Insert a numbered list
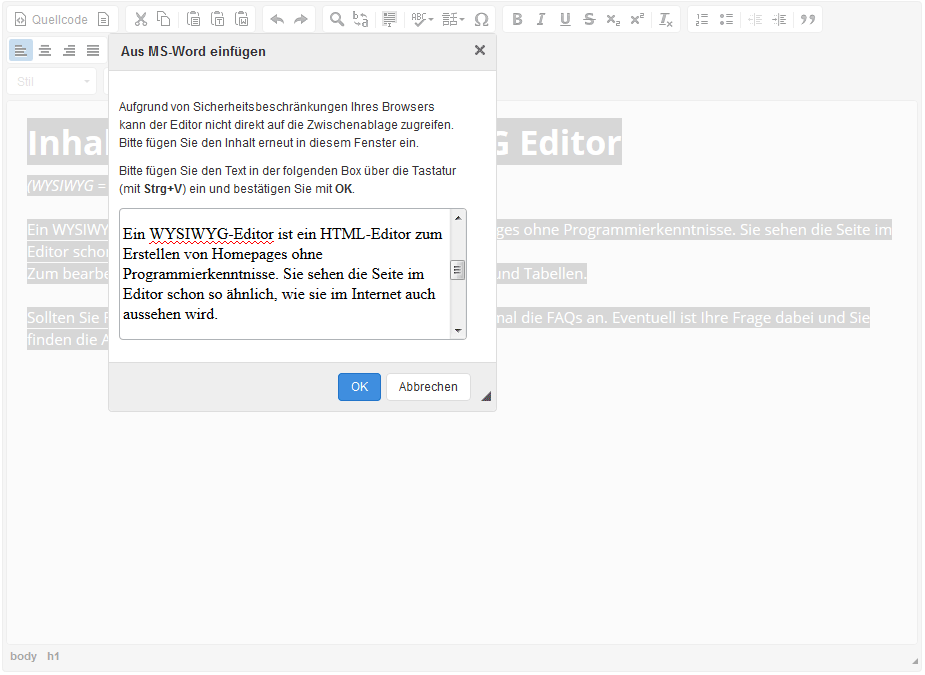 click(702, 19)
